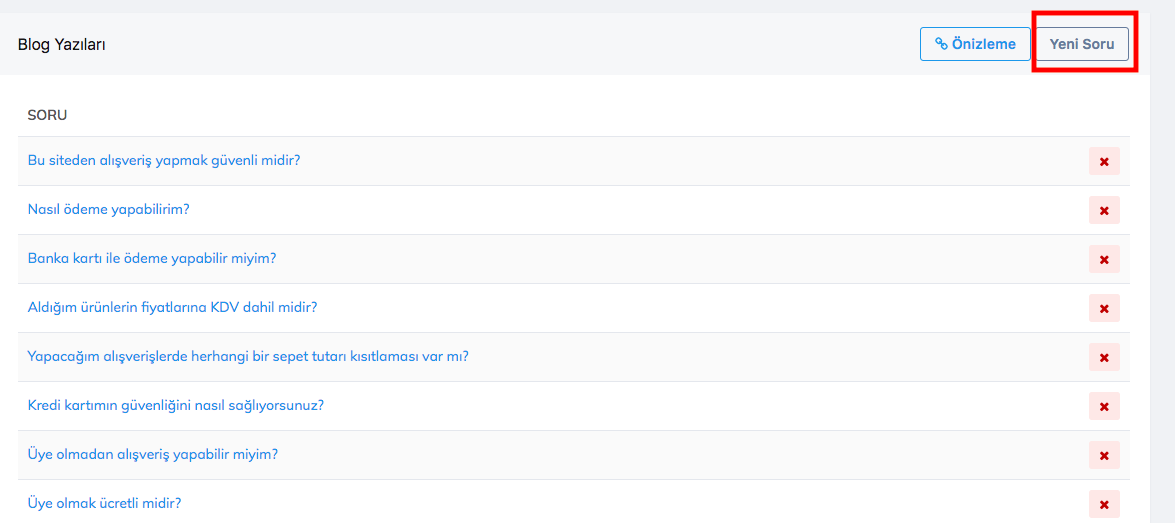Open 'Aldığım ürünlerin fiyatlarına KDV dahil midir?'
This screenshot has height=523, width=1175.
point(172,307)
